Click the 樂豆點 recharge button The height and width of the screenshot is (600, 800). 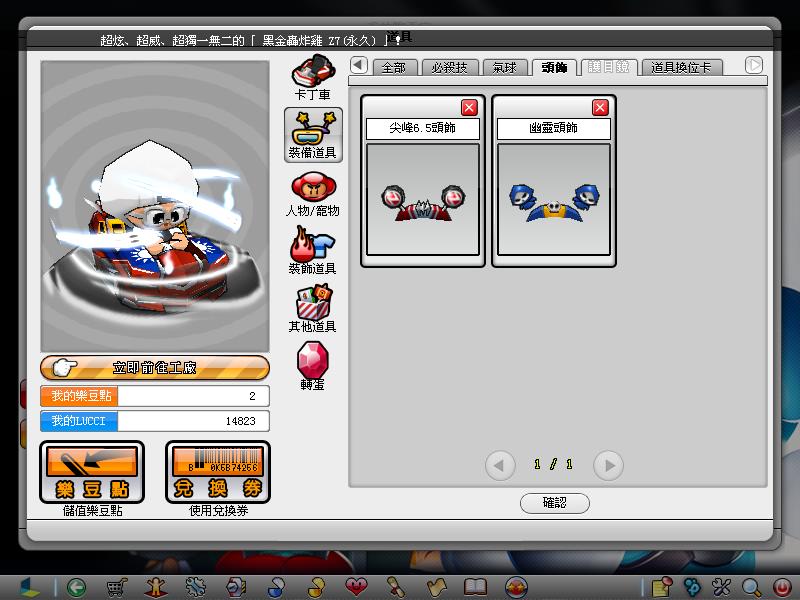click(92, 472)
